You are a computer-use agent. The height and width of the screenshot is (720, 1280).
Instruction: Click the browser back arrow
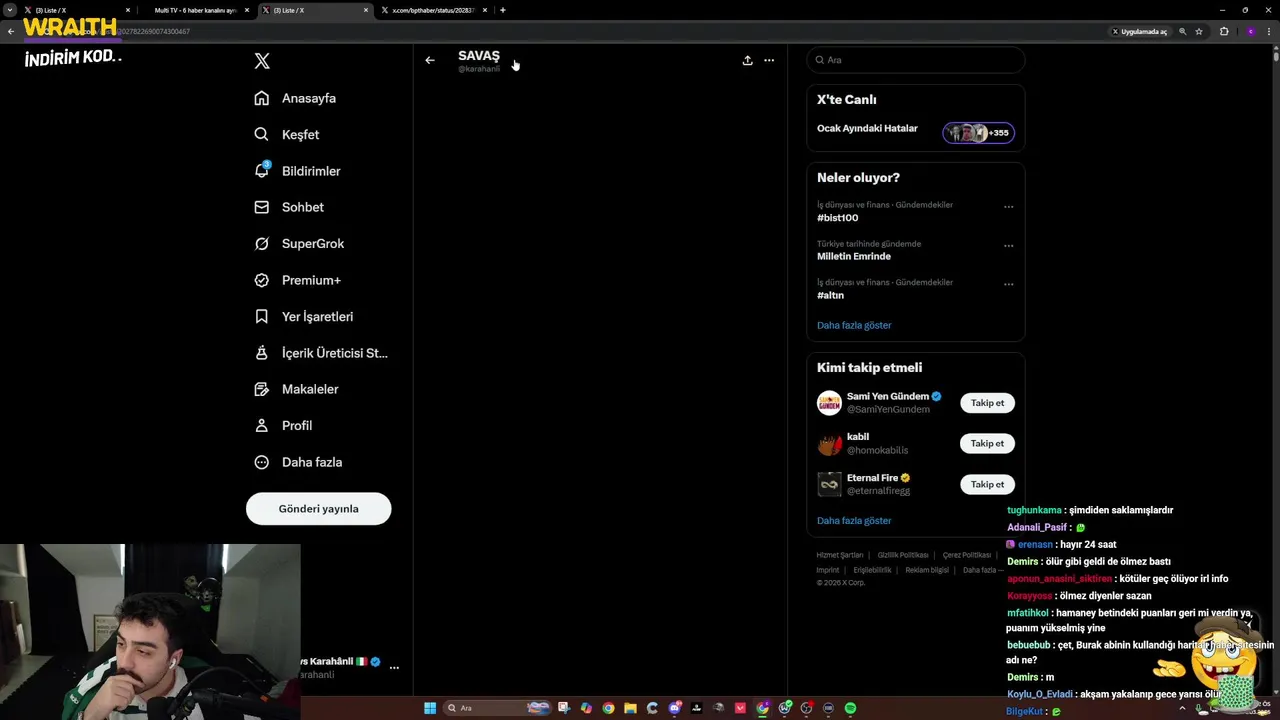(x=11, y=31)
